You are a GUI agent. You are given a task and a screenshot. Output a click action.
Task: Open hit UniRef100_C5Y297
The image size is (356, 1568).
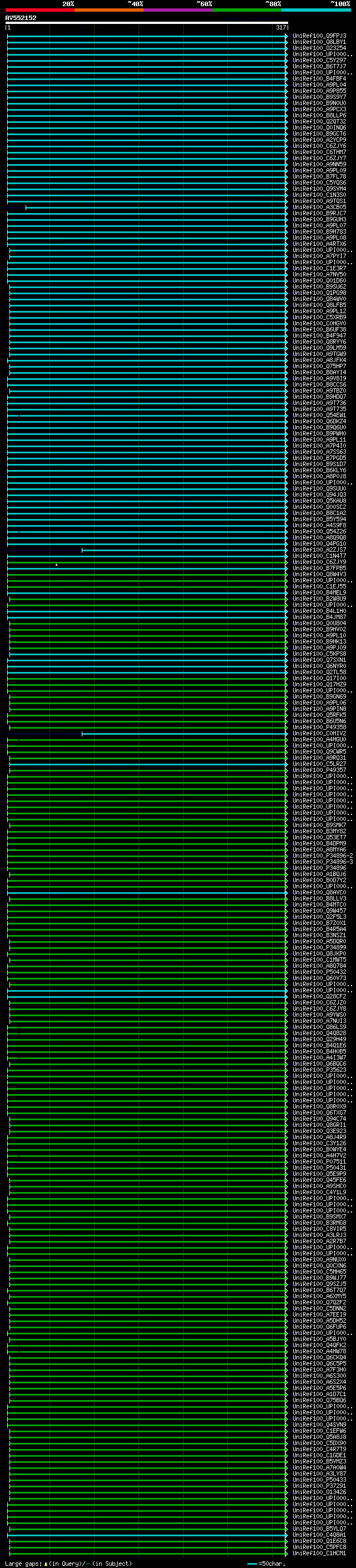319,60
